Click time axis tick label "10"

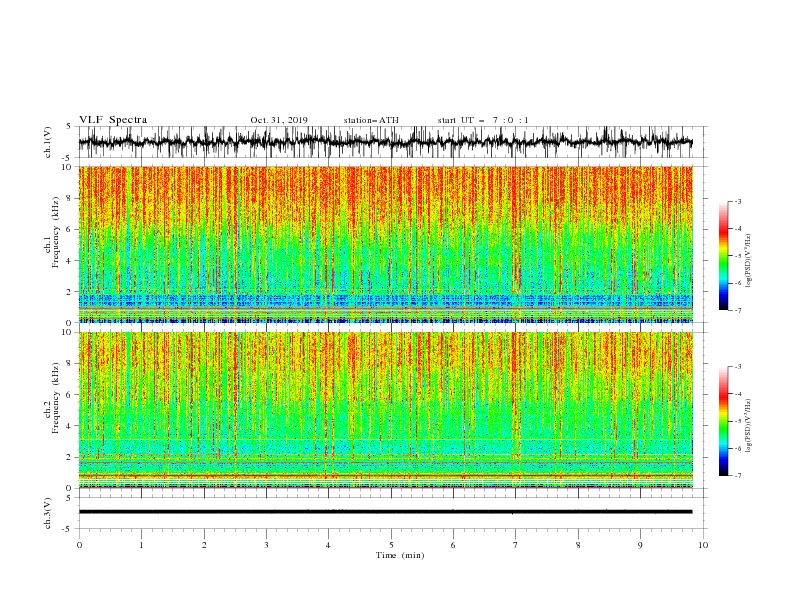[x=703, y=545]
